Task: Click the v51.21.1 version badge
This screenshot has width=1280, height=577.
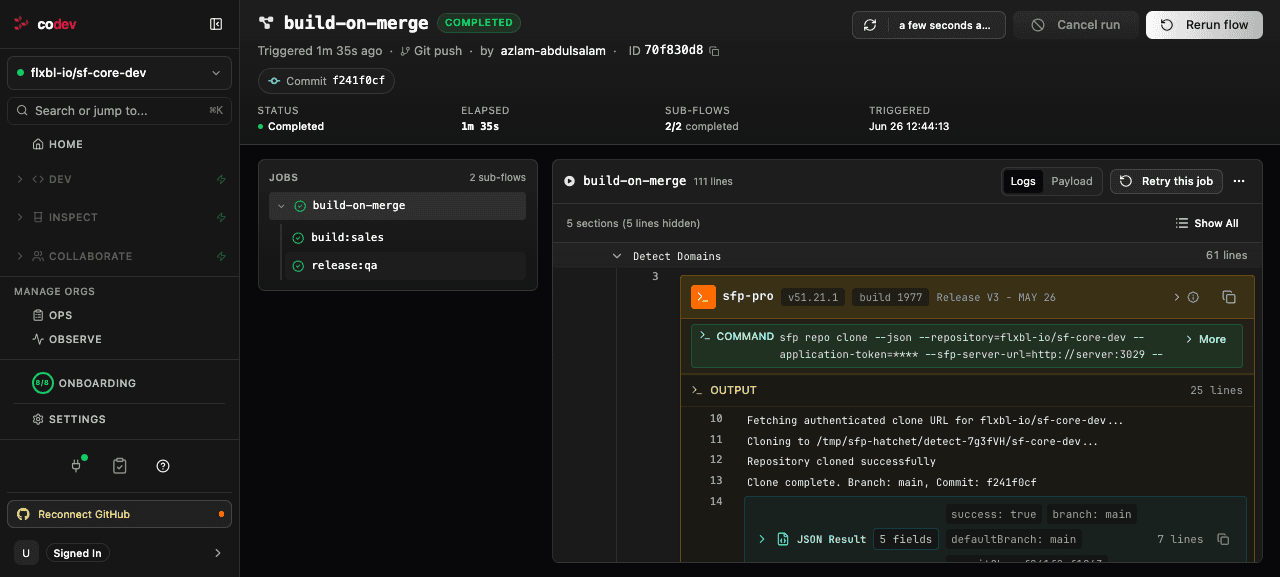Action: click(x=814, y=297)
